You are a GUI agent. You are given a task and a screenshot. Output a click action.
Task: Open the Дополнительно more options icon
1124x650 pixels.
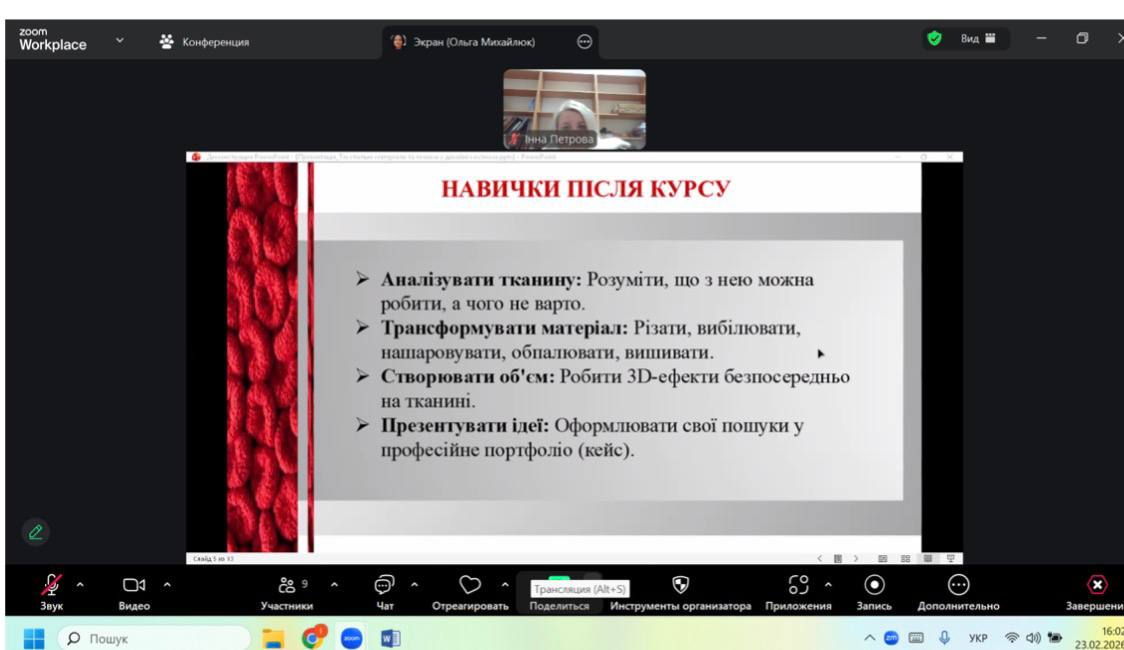(x=958, y=586)
